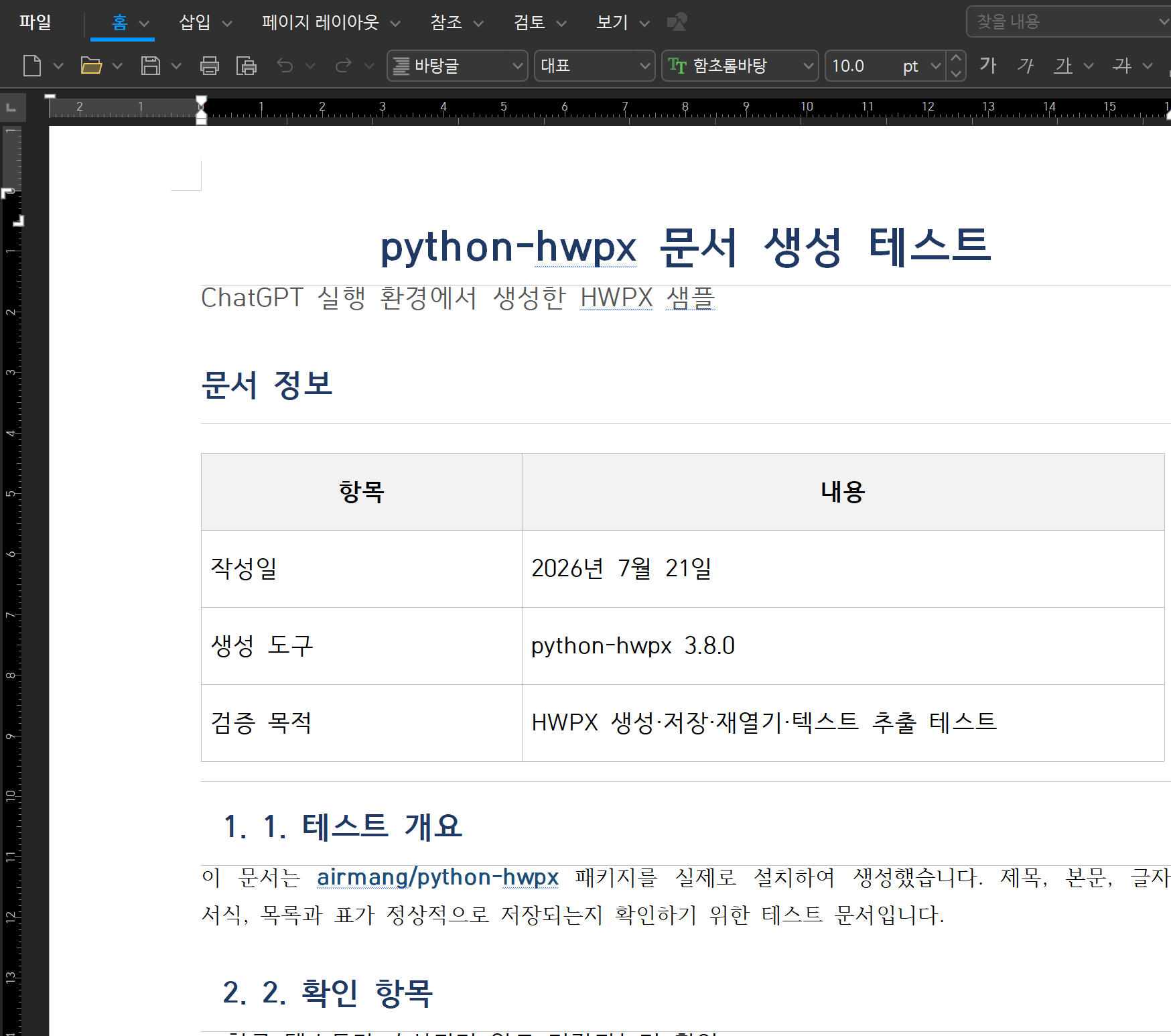Click the document title python-hwpx 문서 생성 테스트
The width and height of the screenshot is (1171, 1036).
[x=685, y=247]
